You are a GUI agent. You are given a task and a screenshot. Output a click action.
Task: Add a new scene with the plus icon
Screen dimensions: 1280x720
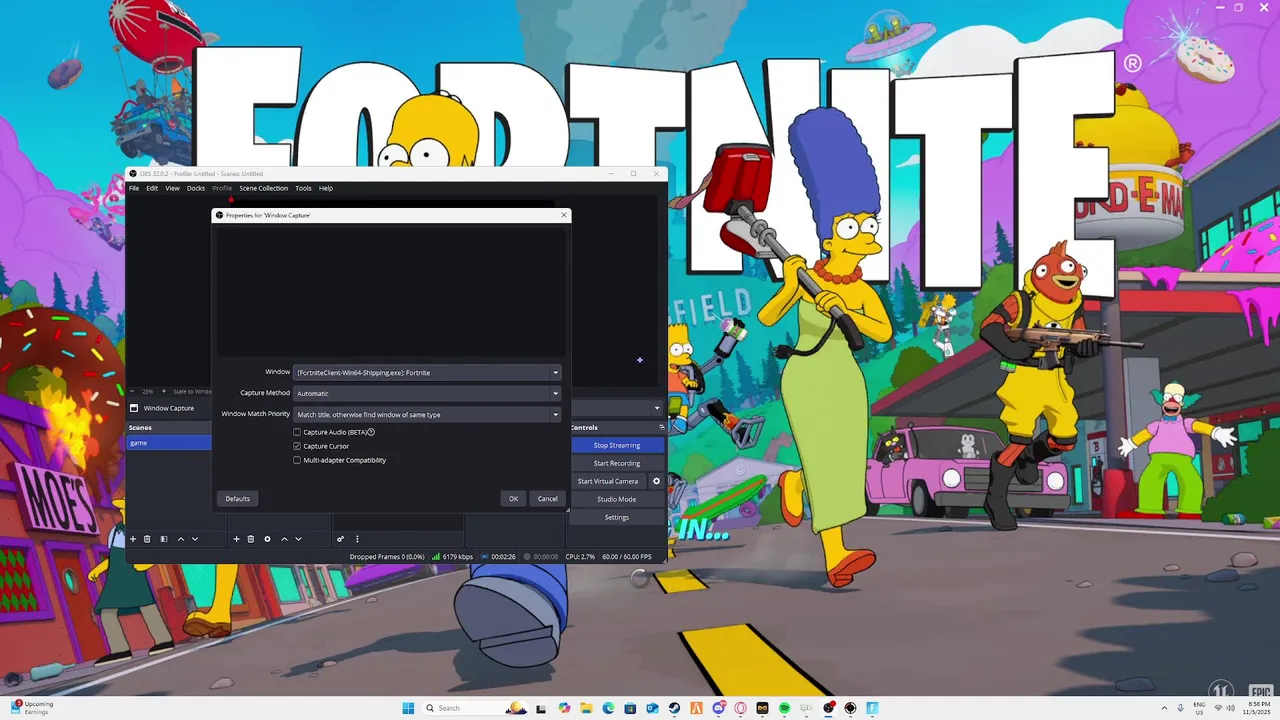coord(132,539)
